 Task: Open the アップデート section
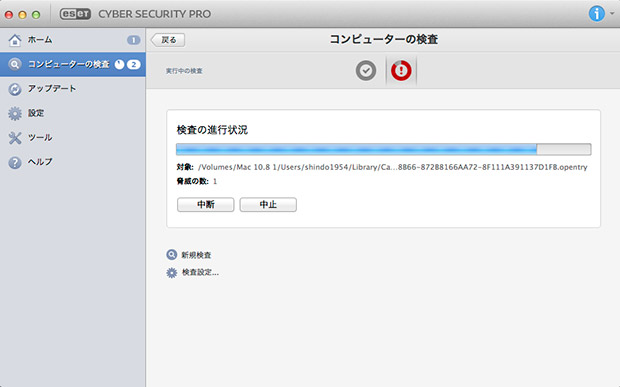tap(73, 89)
